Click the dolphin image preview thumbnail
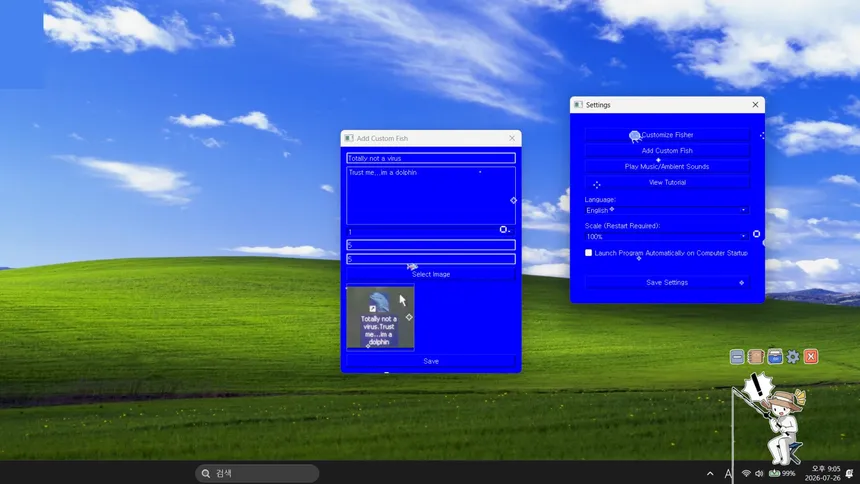 [380, 317]
